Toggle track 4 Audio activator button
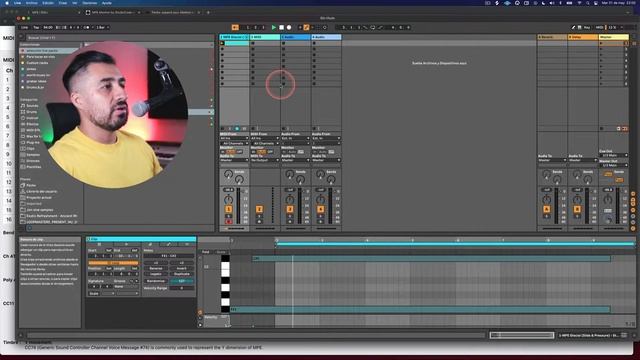Viewport: 640px width, 360px height. pyautogui.click(x=320, y=209)
